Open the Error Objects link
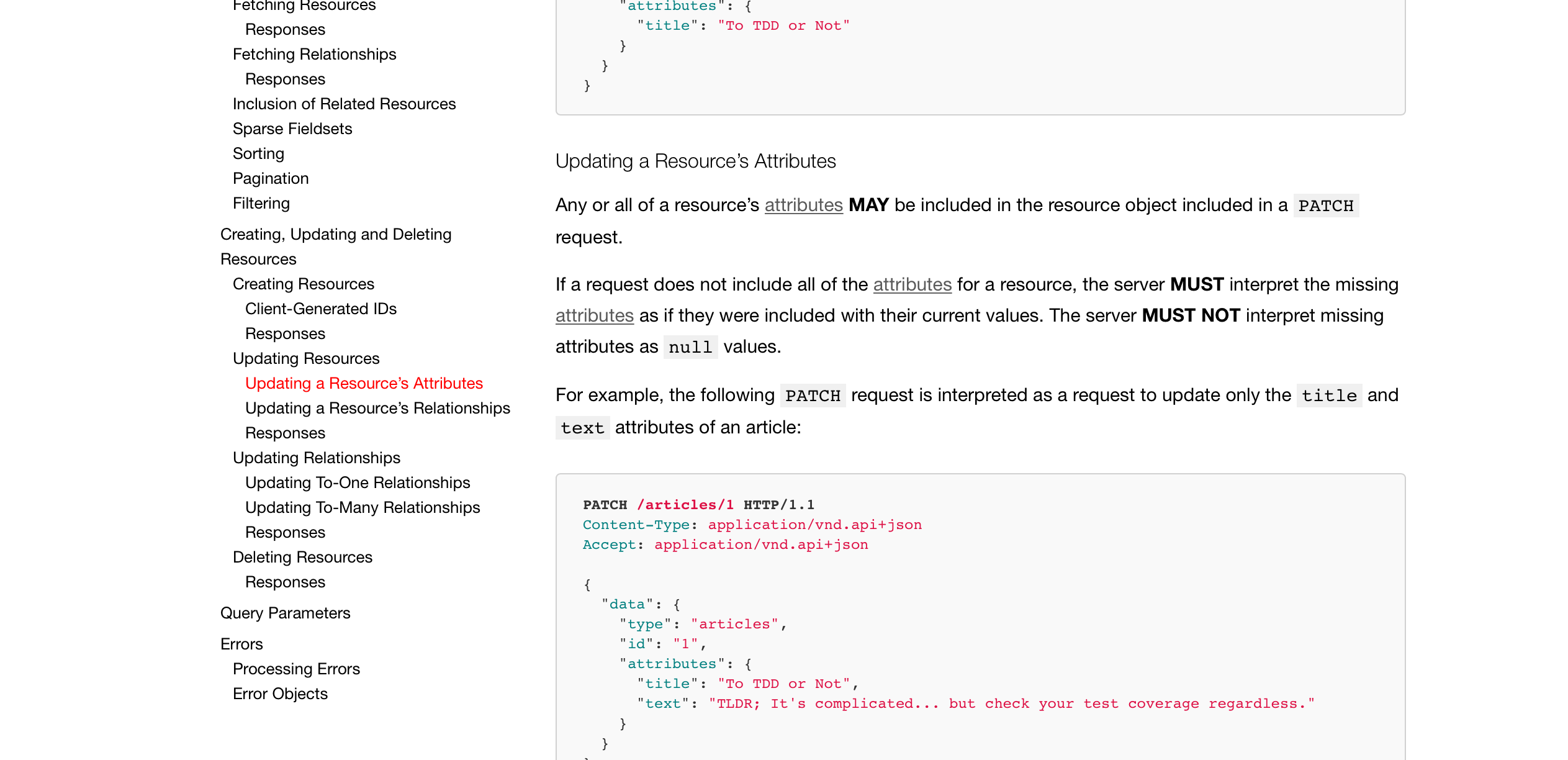Viewport: 1568px width, 760px height. click(x=280, y=694)
